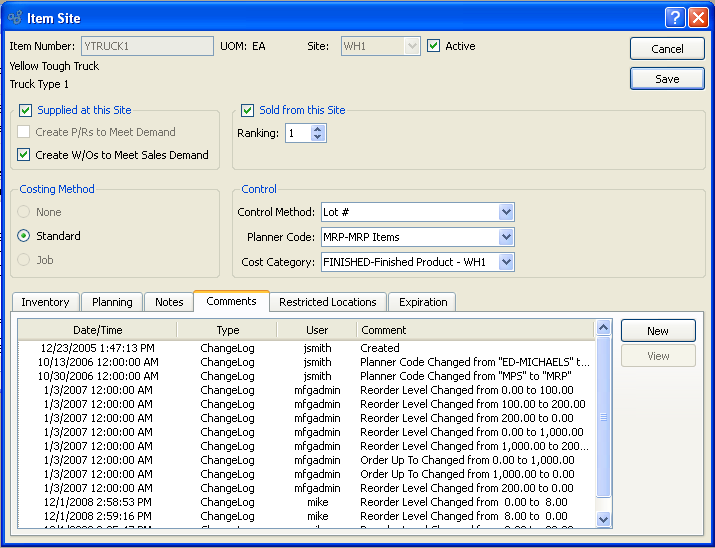Viewport: 715px width, 548px height.
Task: Click New to add a comment
Action: (x=657, y=331)
